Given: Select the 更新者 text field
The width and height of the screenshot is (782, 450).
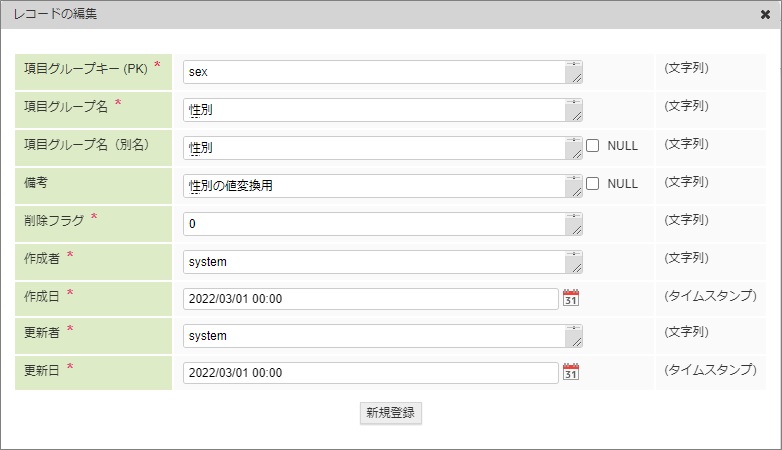Looking at the screenshot, I should click(374, 336).
